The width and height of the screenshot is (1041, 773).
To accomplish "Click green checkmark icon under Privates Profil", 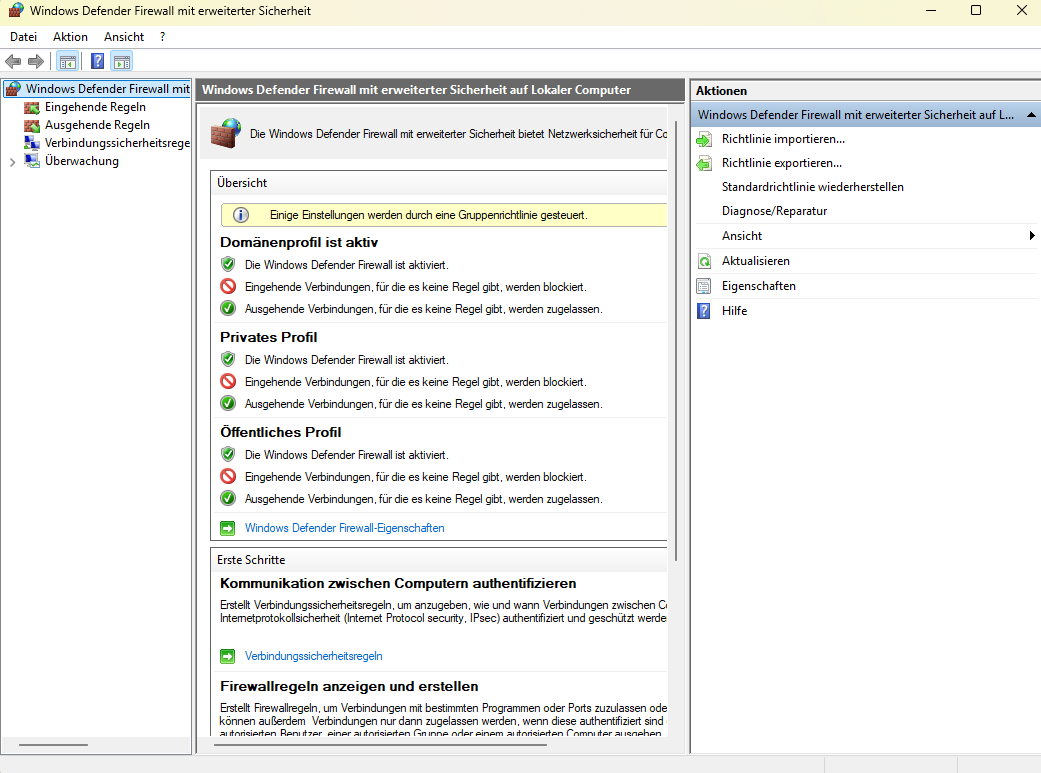I will coord(228,403).
